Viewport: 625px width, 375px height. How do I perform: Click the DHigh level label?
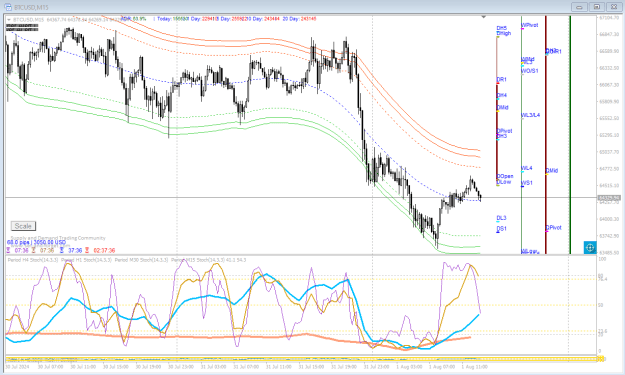(504, 33)
